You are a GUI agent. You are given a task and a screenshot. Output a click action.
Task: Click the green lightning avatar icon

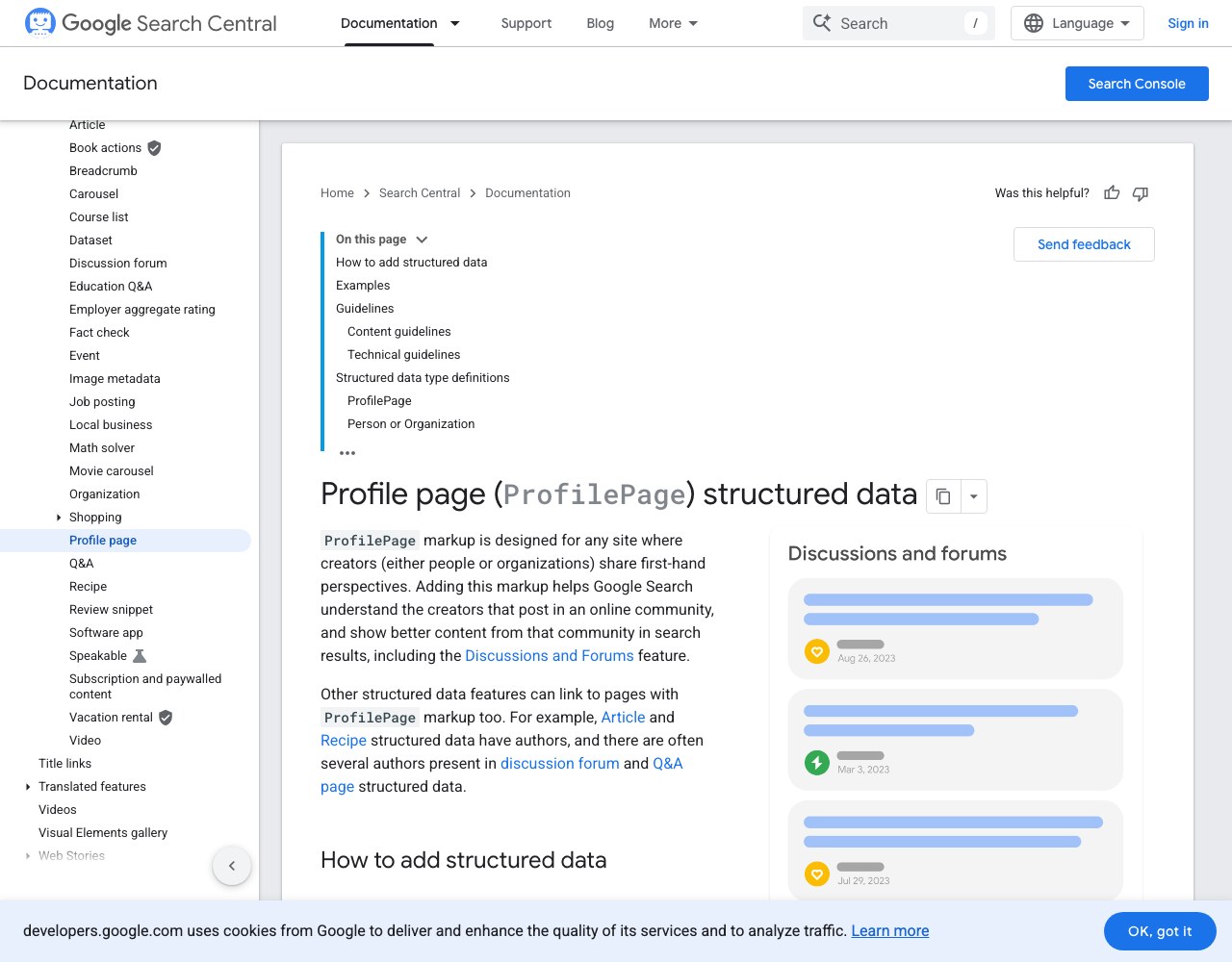pyautogui.click(x=817, y=763)
